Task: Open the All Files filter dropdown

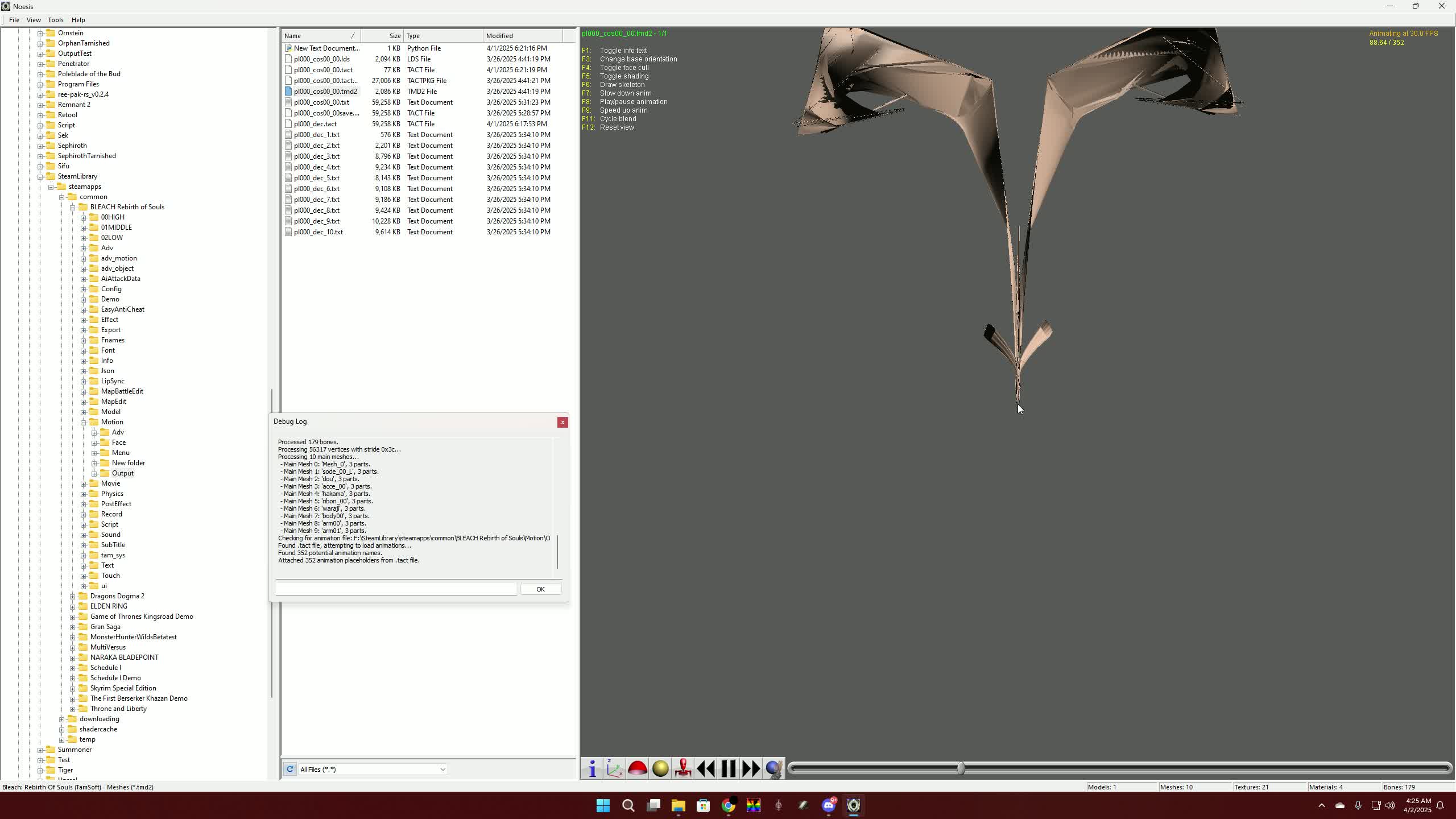Action: [442, 770]
